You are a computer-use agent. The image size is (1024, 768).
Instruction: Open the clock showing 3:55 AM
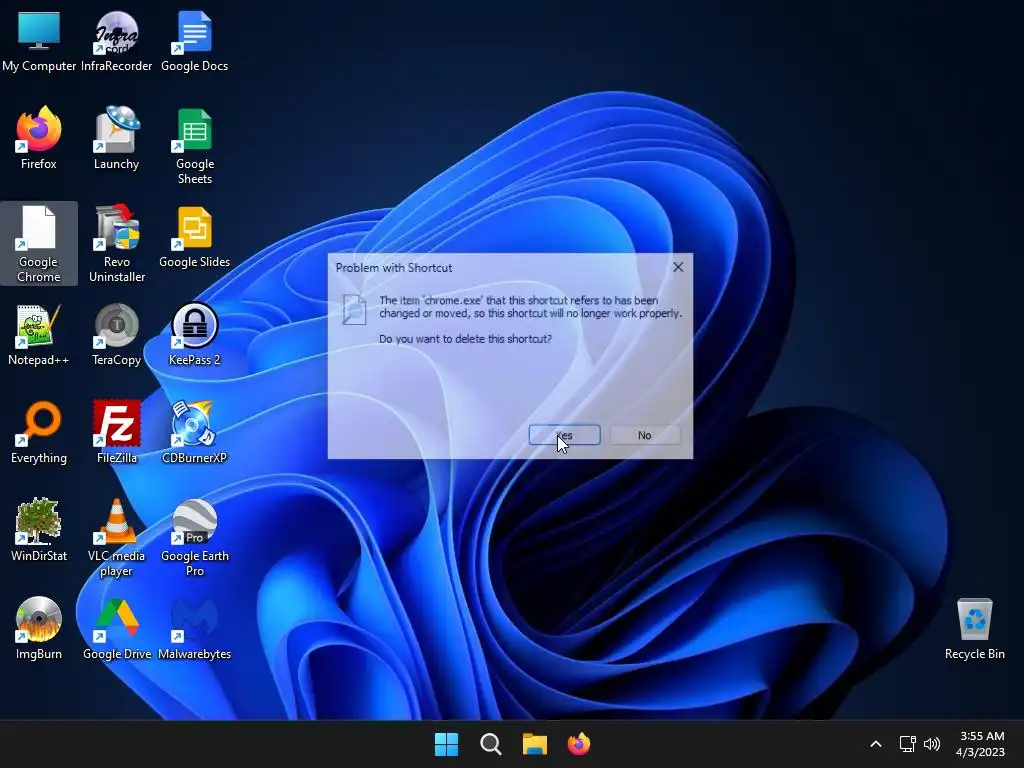click(x=980, y=744)
